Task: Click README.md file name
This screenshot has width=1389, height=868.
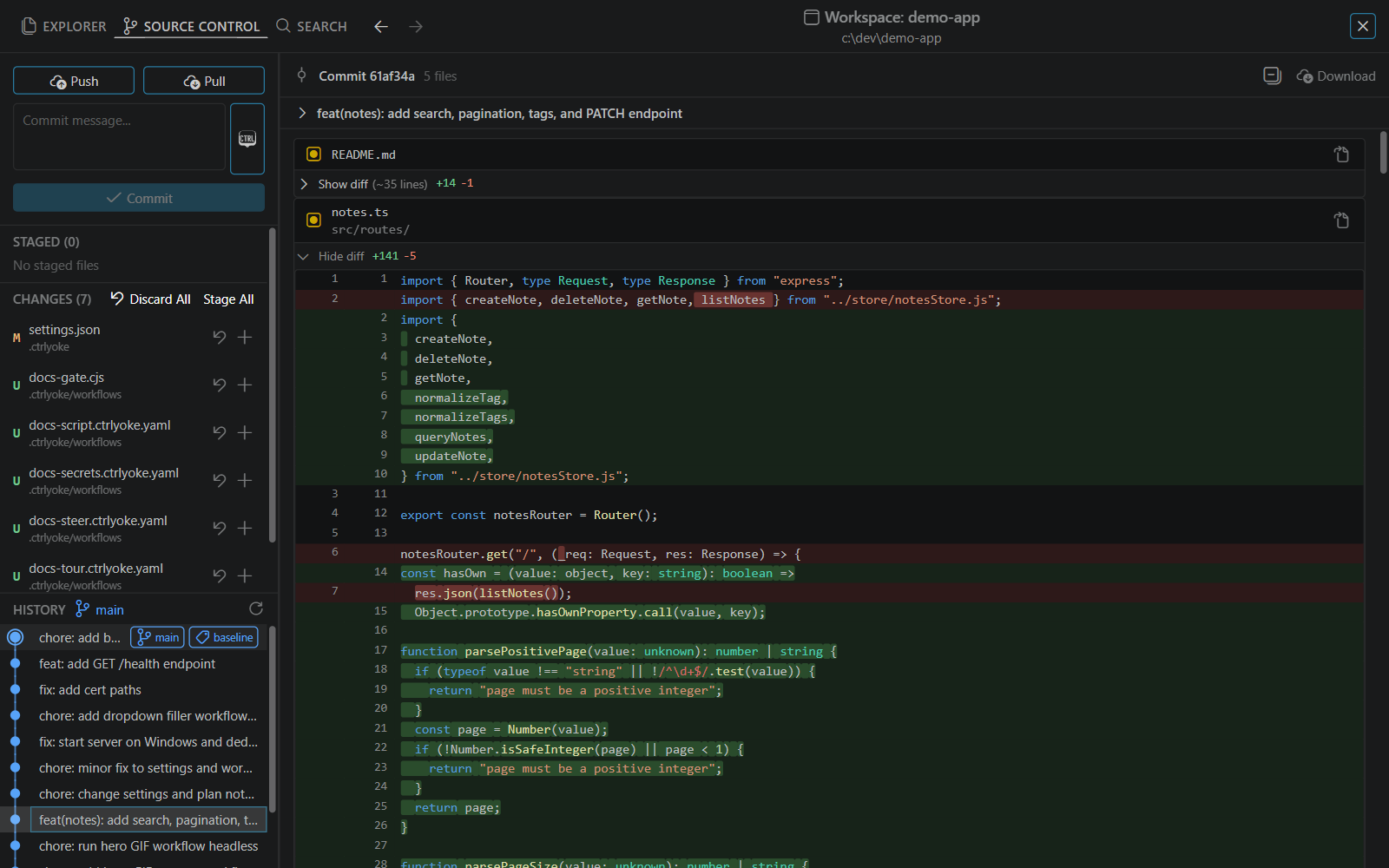Action: pos(363,155)
